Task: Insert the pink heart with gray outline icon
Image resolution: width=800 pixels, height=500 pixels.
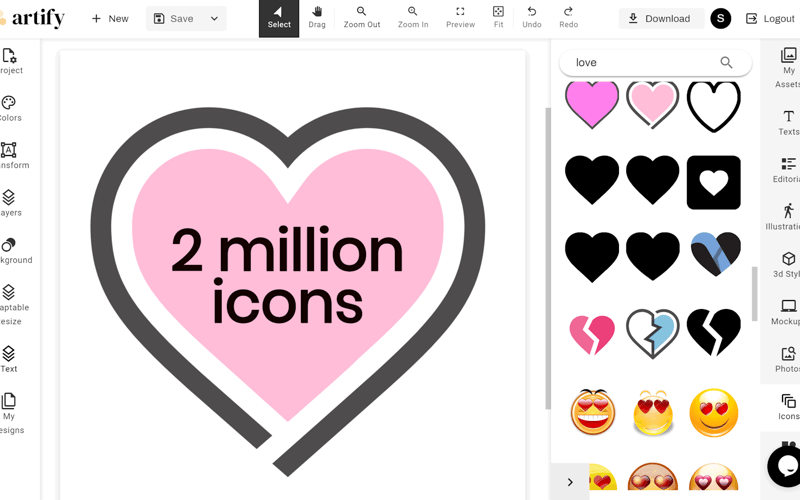Action: coord(653,105)
